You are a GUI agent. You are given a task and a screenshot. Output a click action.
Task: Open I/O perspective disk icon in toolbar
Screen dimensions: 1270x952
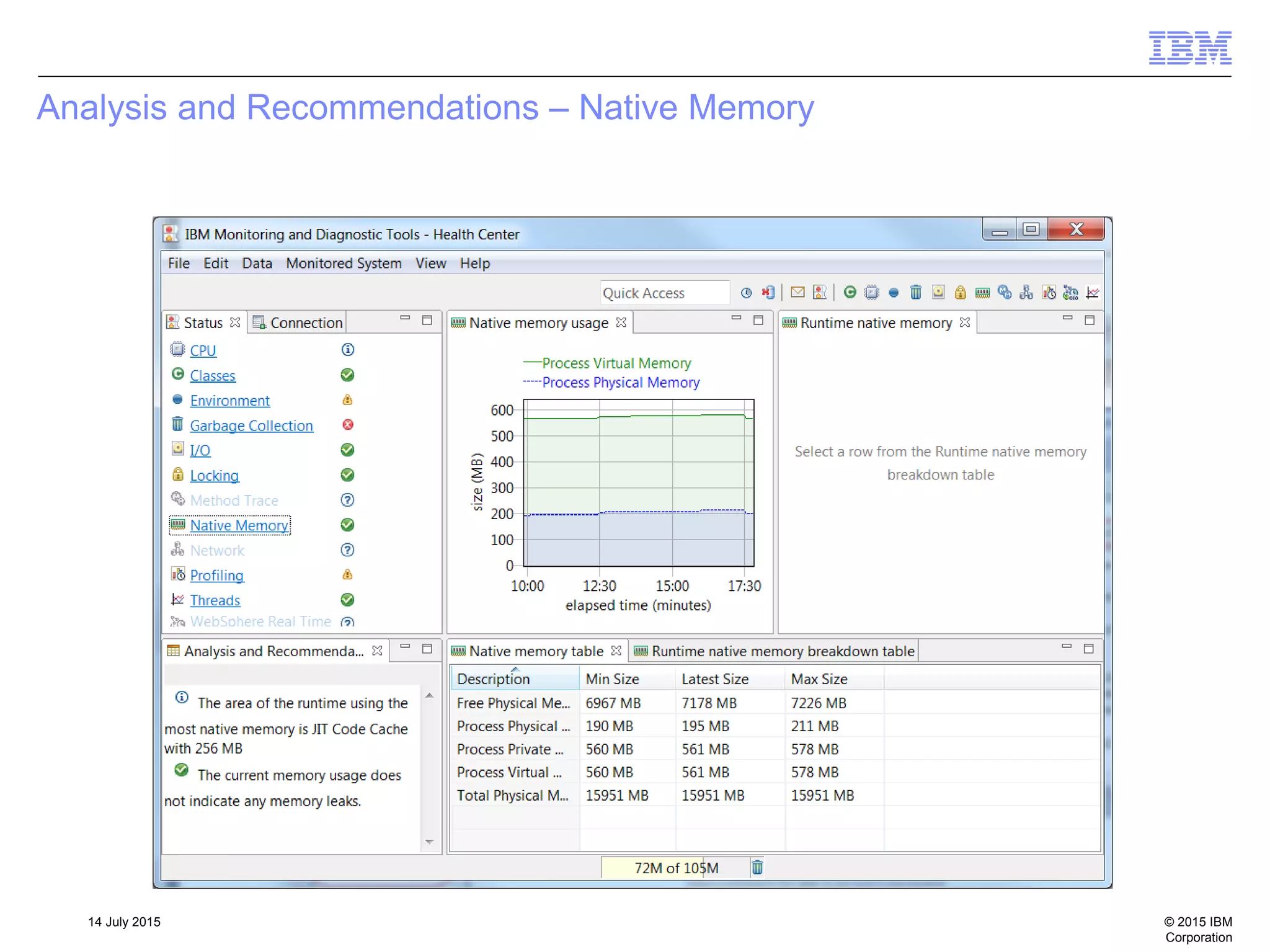point(938,292)
